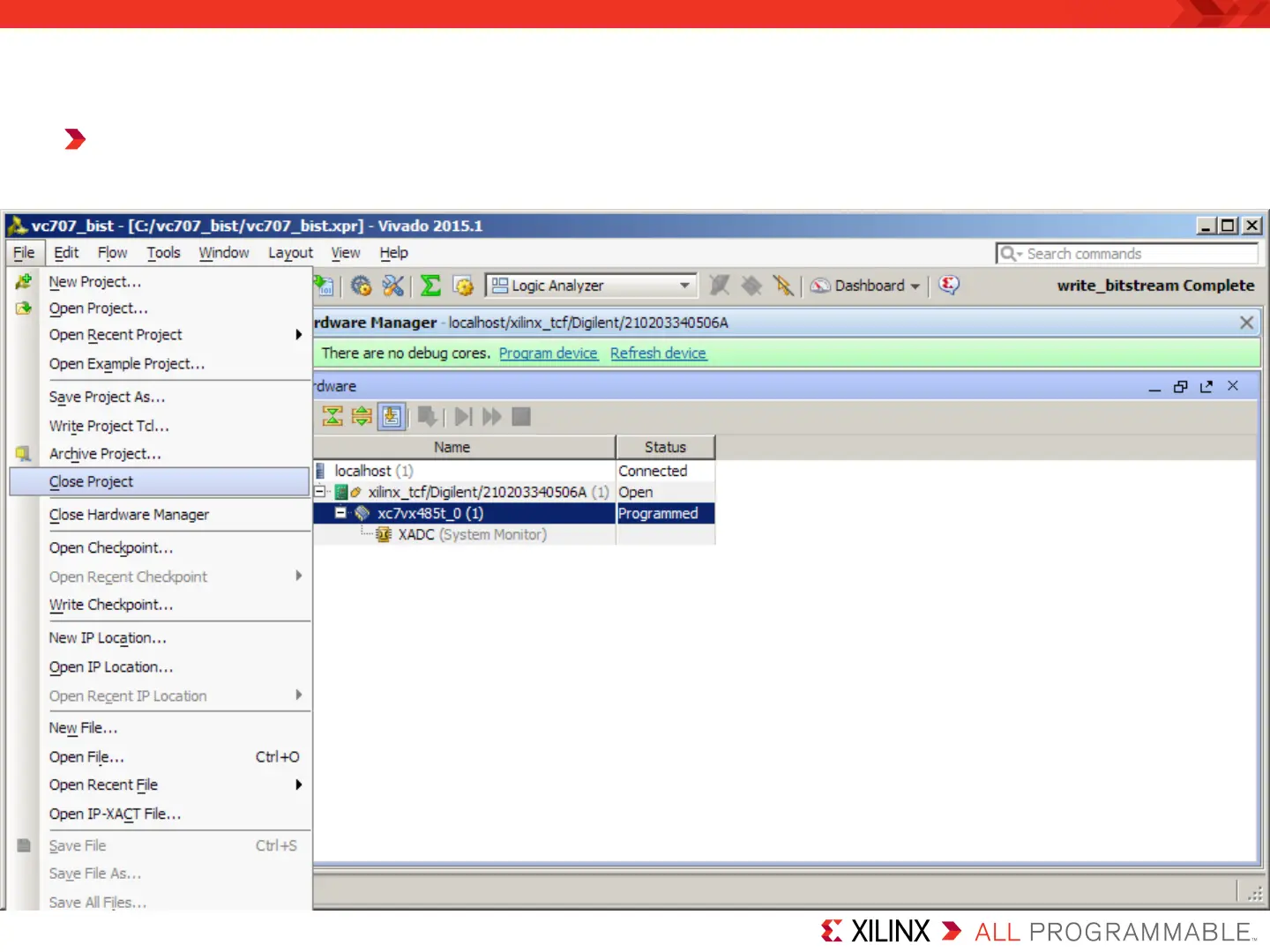Viewport: 1270px width, 952px height.
Task: Select Open Example Project... entry
Action: point(160,363)
